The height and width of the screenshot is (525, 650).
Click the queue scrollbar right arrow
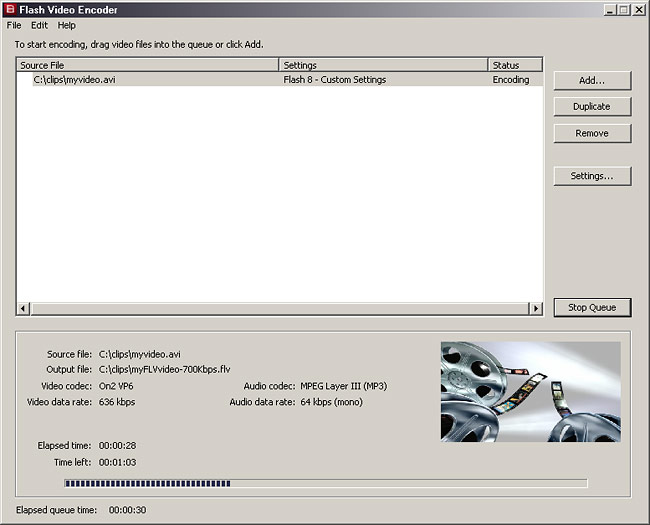pyautogui.click(x=536, y=309)
